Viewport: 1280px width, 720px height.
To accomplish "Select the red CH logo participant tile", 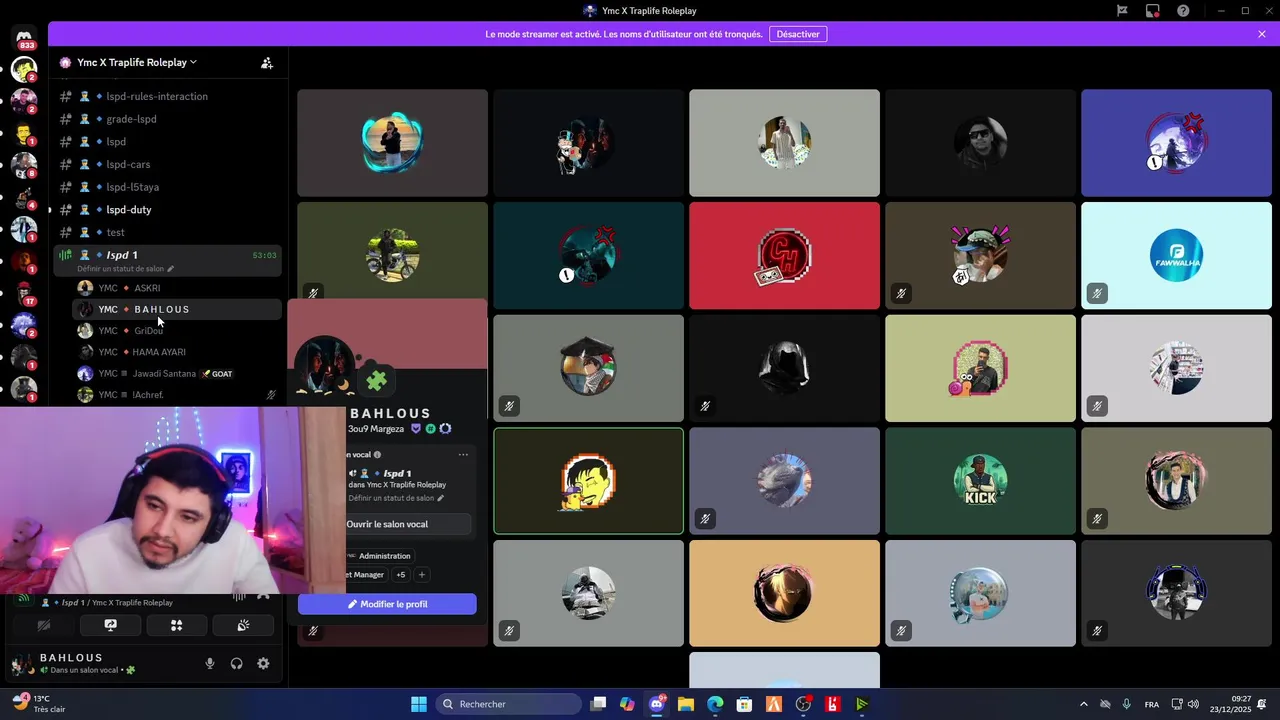I will [784, 255].
